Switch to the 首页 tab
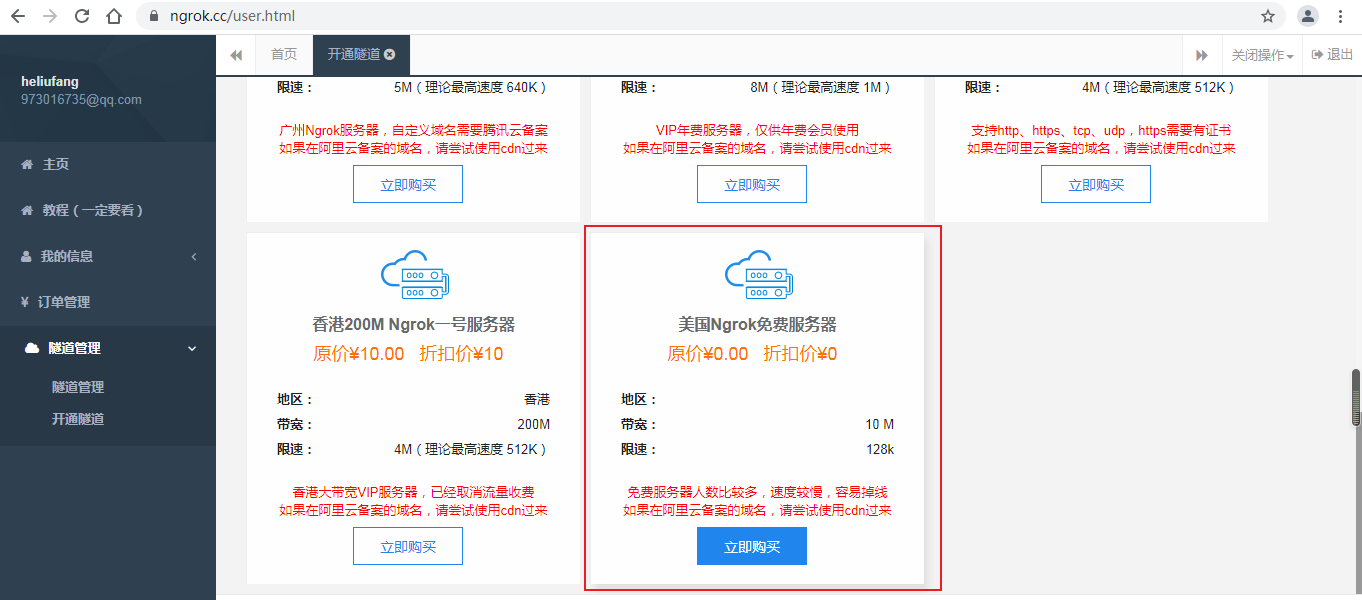 pyautogui.click(x=284, y=55)
